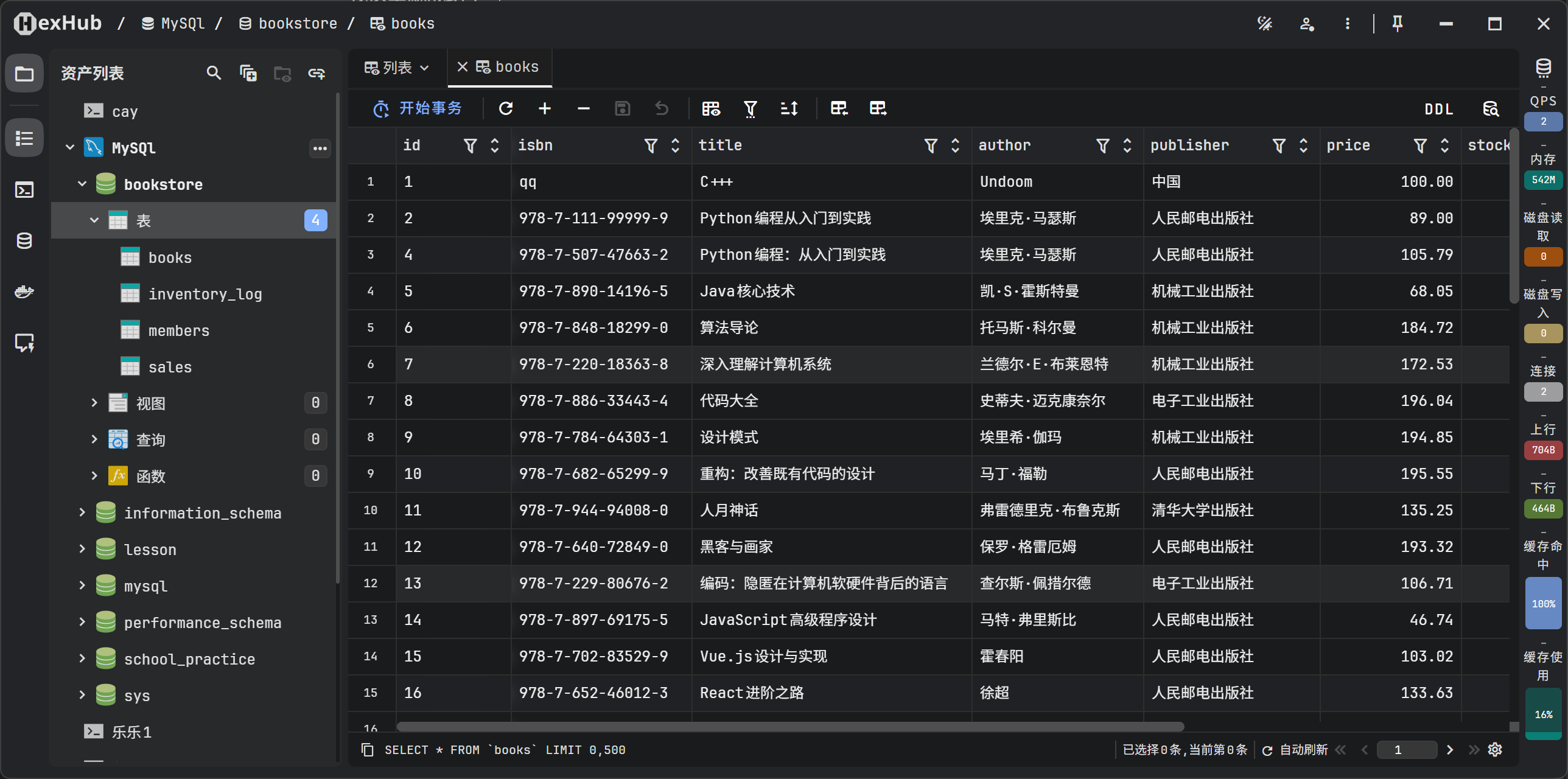The image size is (1568, 779).
Task: Select the inventory_log table
Action: coord(205,294)
